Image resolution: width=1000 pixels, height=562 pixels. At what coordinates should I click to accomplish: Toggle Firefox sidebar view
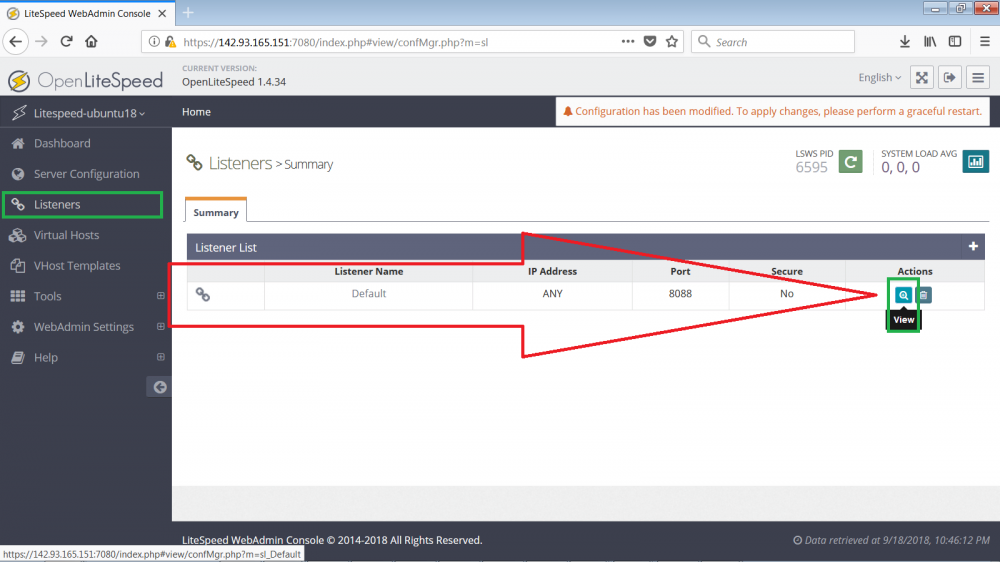click(955, 41)
